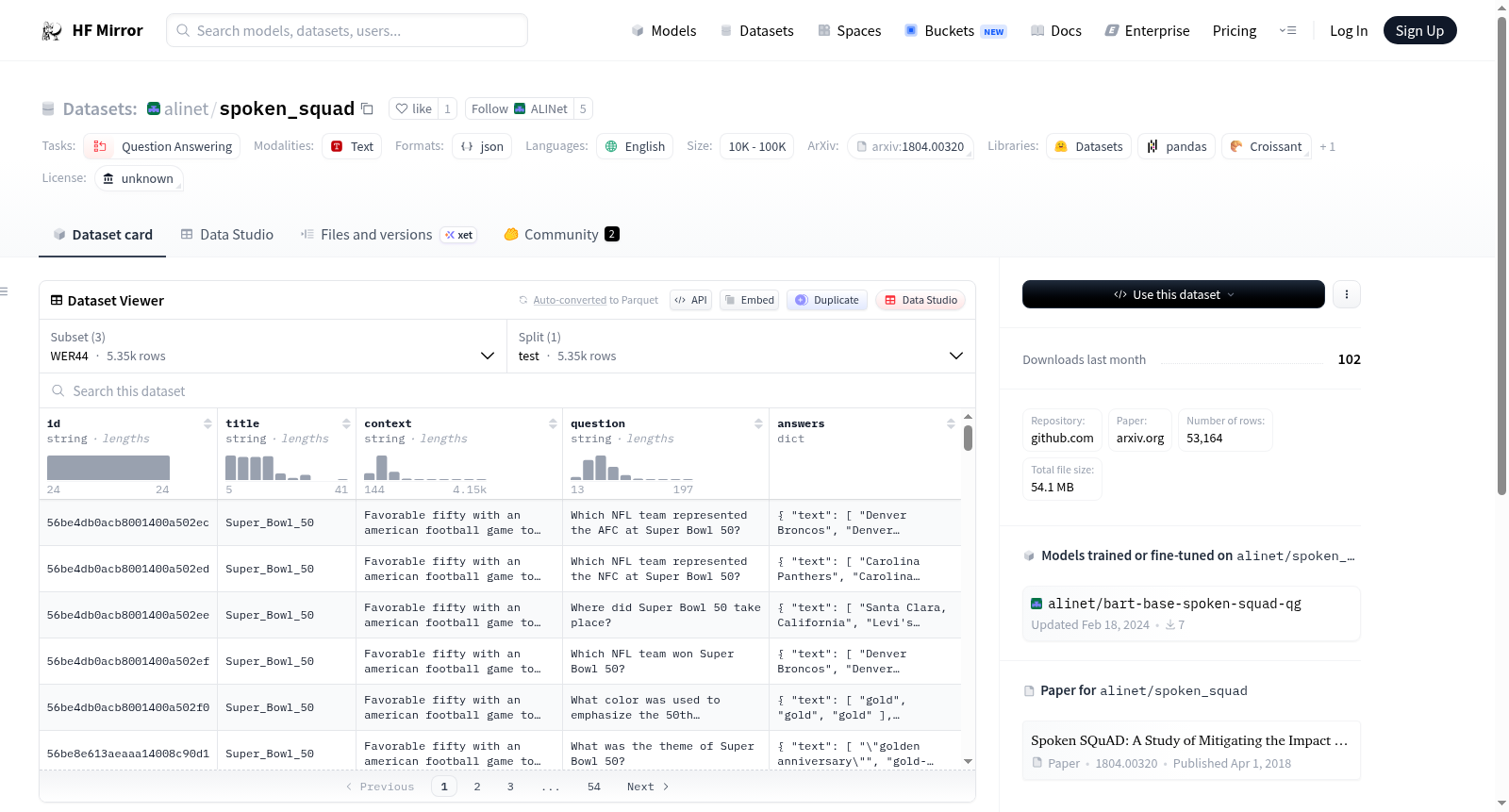1509x812 pixels.
Task: Click the Datasets library tag
Action: click(x=1088, y=146)
